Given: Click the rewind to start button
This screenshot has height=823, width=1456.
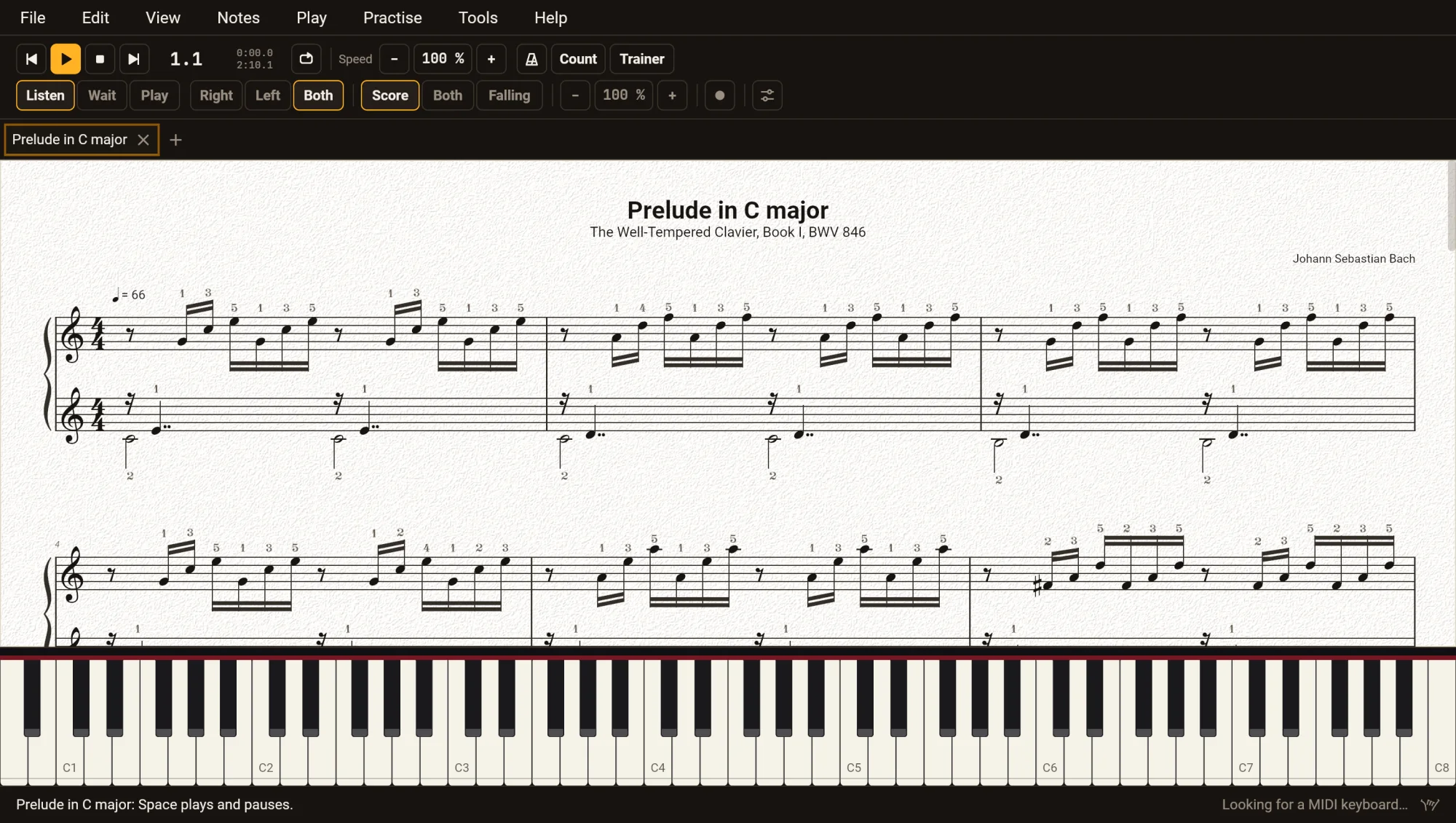Looking at the screenshot, I should coord(31,59).
